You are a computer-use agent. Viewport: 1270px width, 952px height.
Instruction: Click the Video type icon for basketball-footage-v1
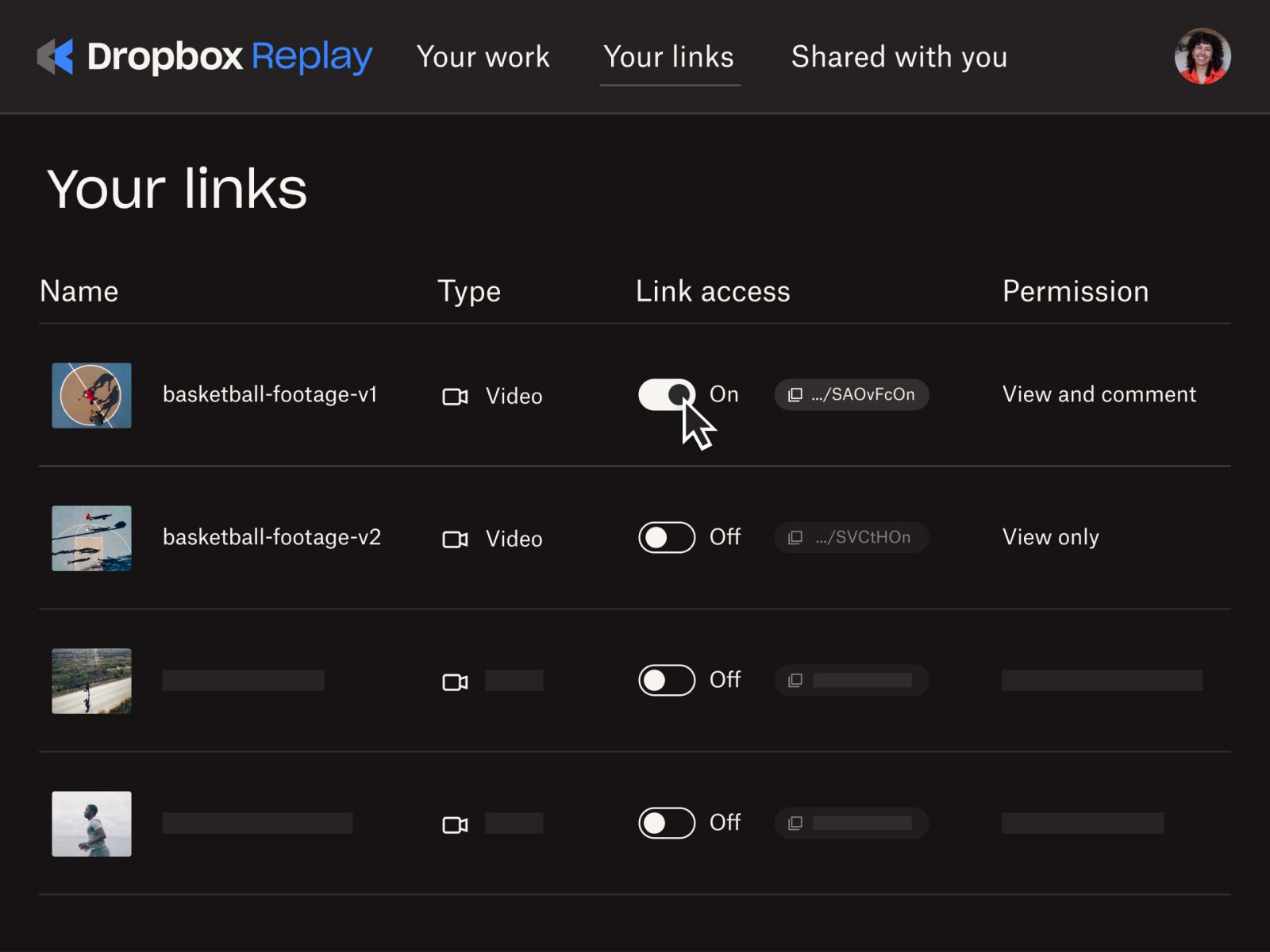tap(454, 396)
